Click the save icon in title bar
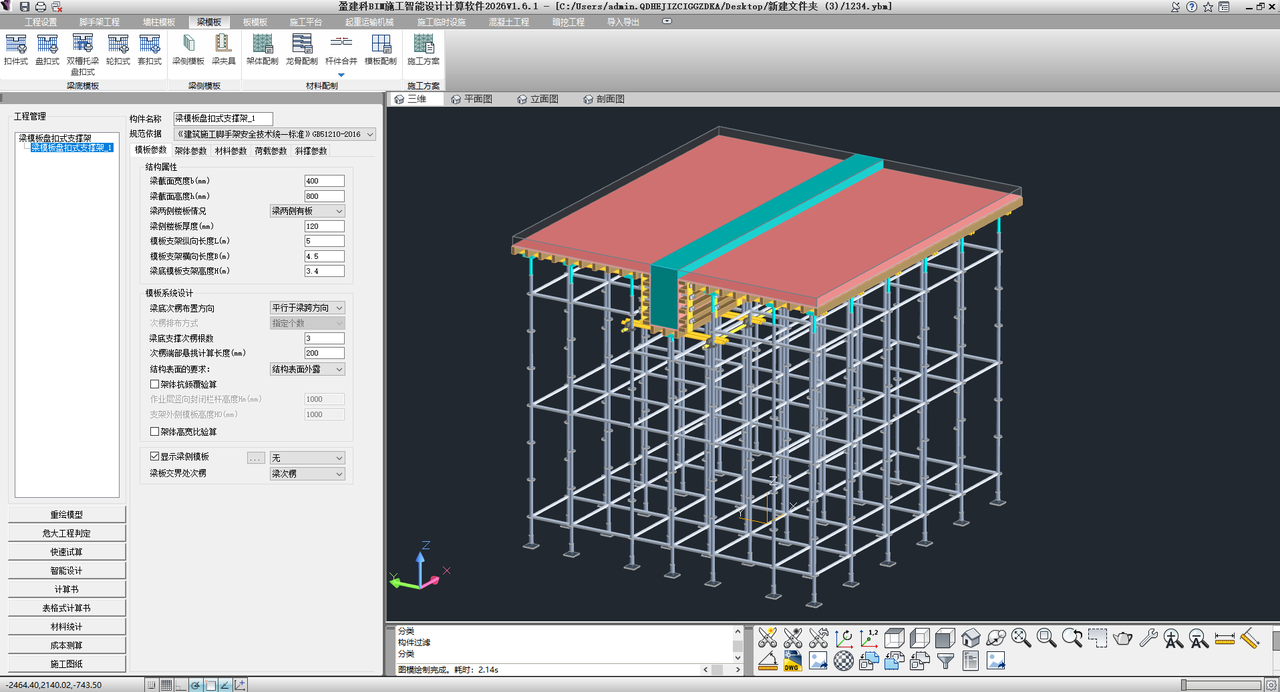Screen dimensions: 1280x692 point(25,7)
